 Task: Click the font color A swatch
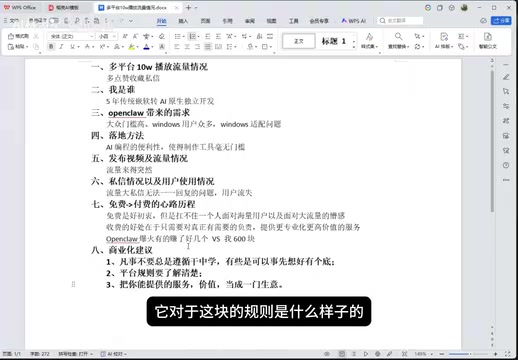146,47
